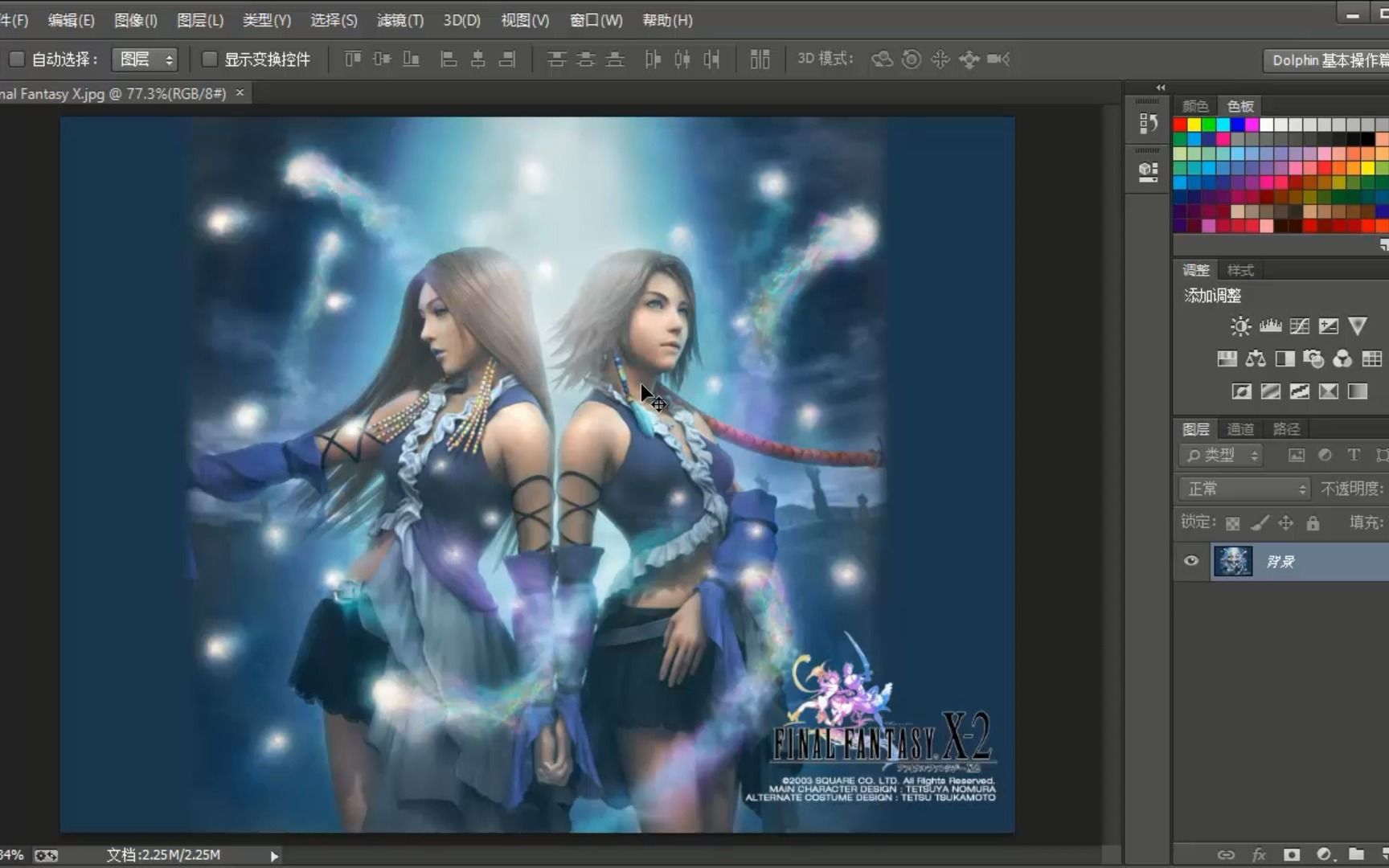The width and height of the screenshot is (1389, 868).
Task: Add Color Balance adjustment
Action: [1256, 358]
